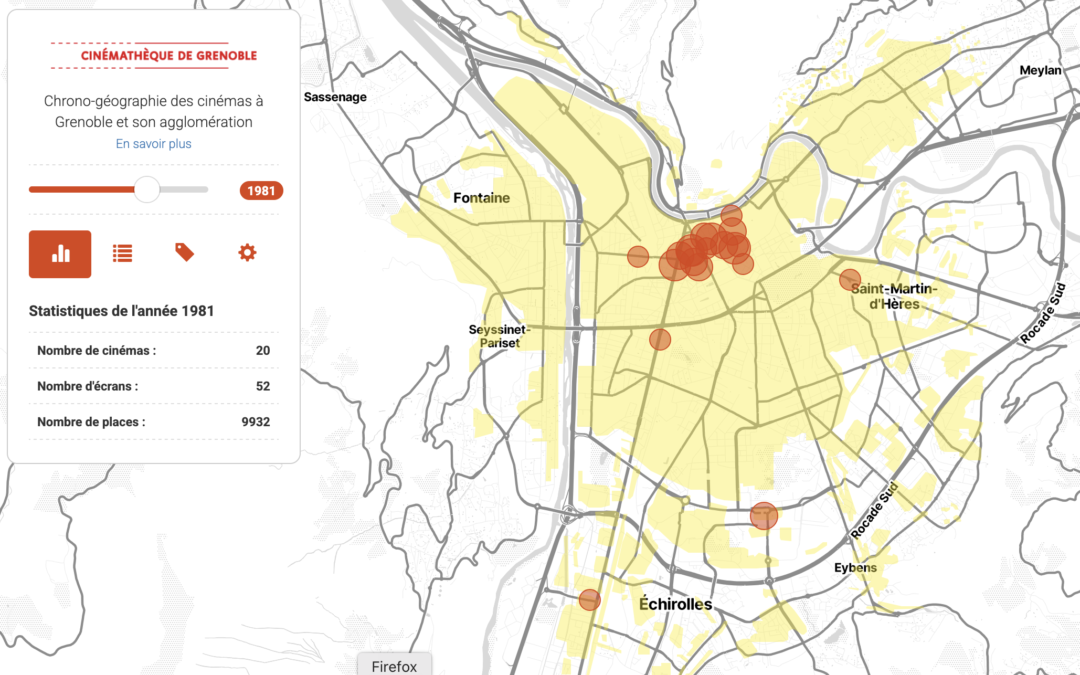
Task: Open the settings gear tab
Action: (x=247, y=253)
